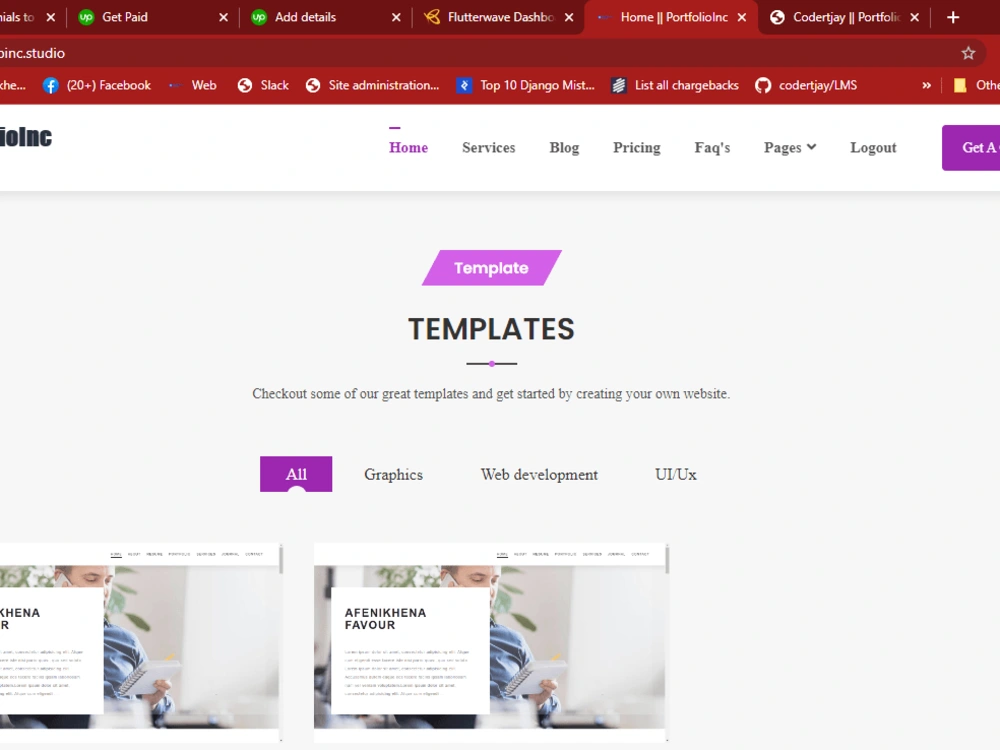This screenshot has width=1000, height=750.
Task: Open the Pricing page
Action: tap(636, 147)
